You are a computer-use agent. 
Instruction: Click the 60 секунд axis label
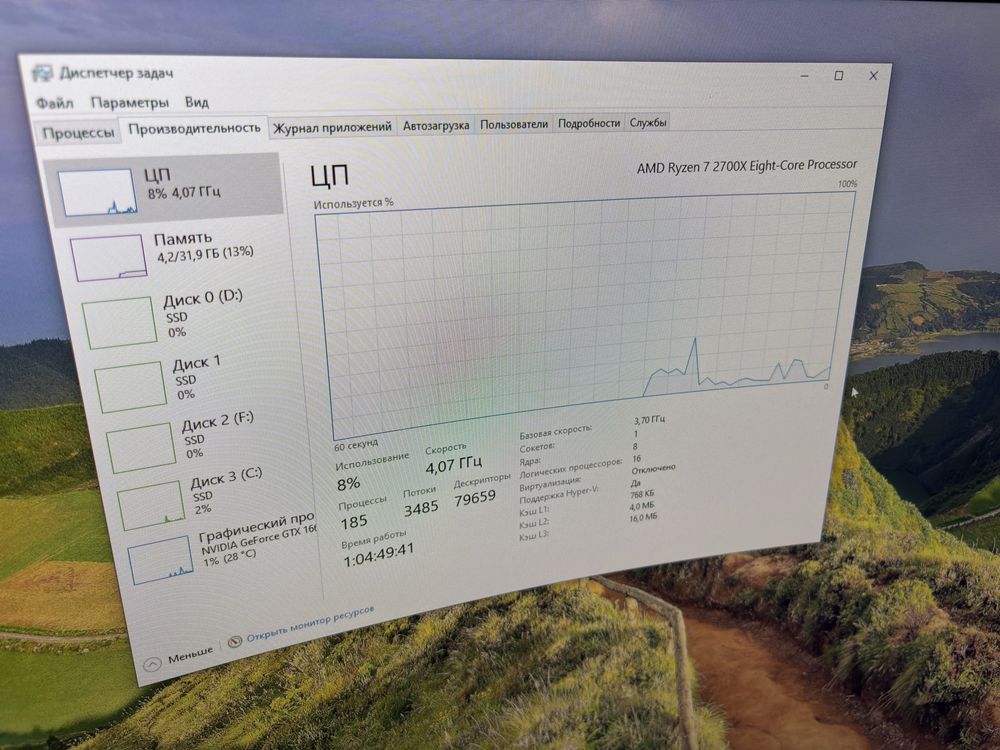click(356, 444)
